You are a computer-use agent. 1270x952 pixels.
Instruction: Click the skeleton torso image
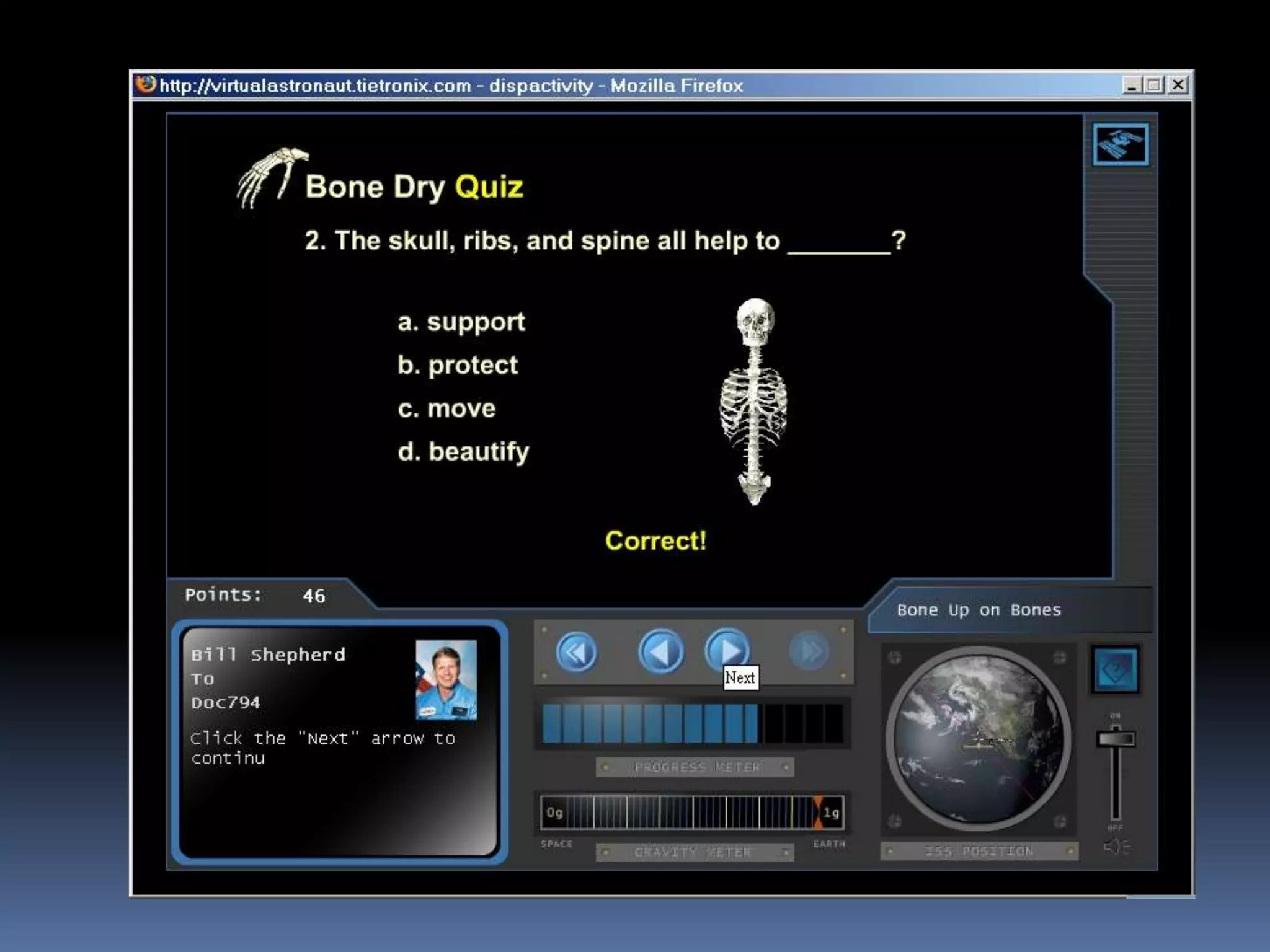[x=753, y=402]
